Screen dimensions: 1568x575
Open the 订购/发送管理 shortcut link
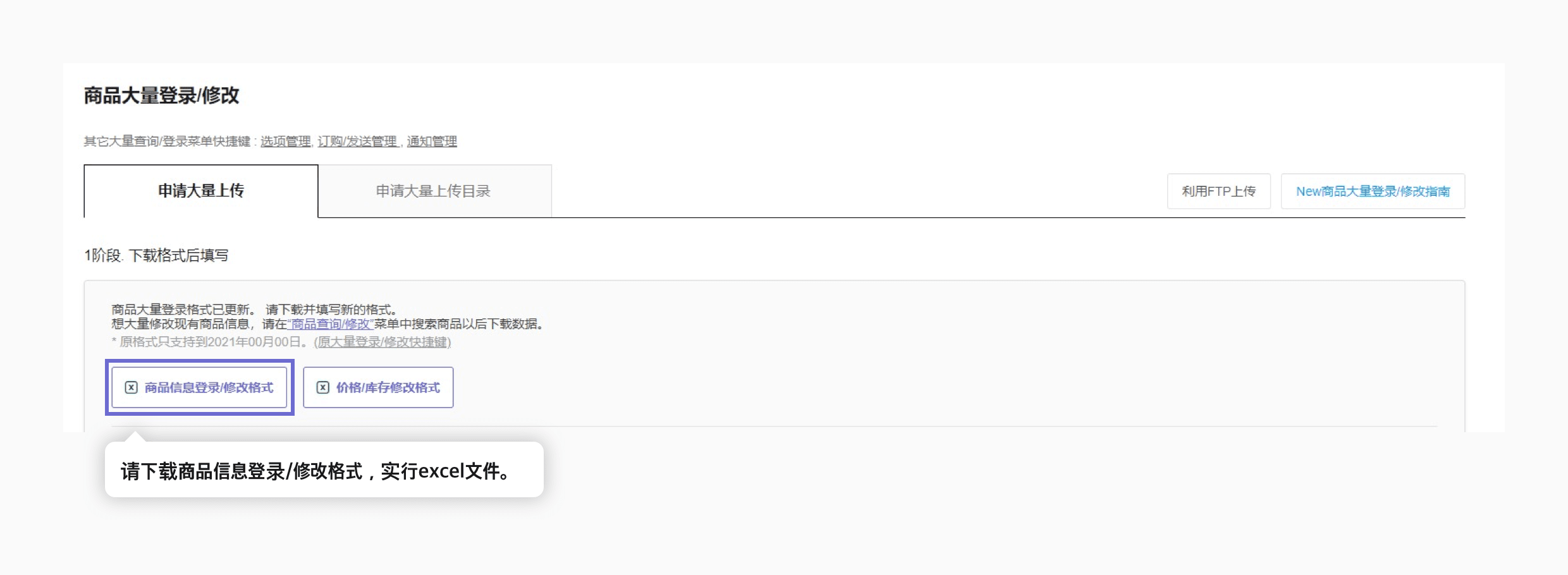(x=357, y=142)
